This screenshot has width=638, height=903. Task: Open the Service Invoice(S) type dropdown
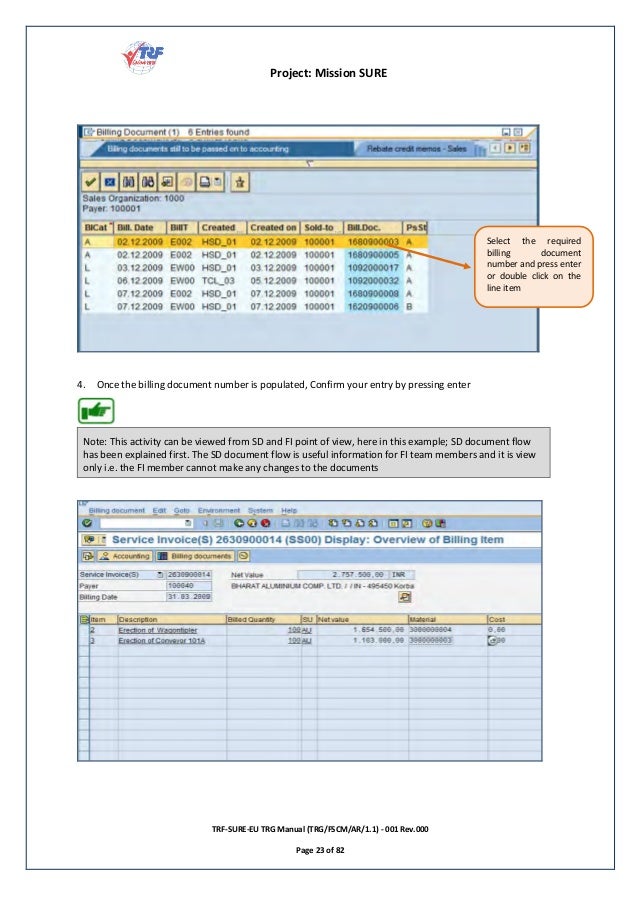pos(160,575)
